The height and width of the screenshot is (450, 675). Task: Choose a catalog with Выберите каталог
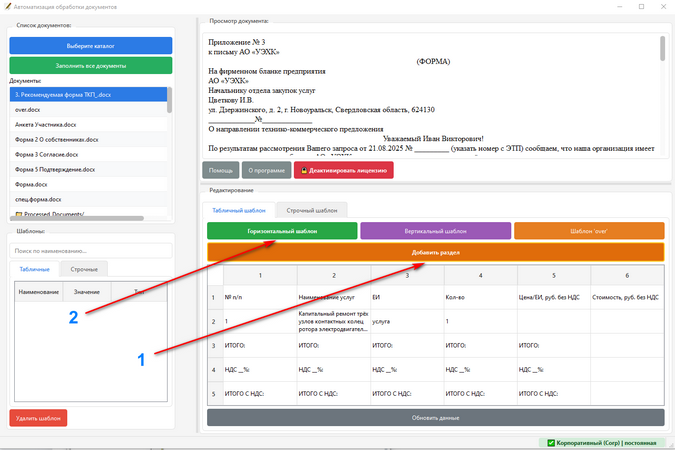click(x=91, y=46)
